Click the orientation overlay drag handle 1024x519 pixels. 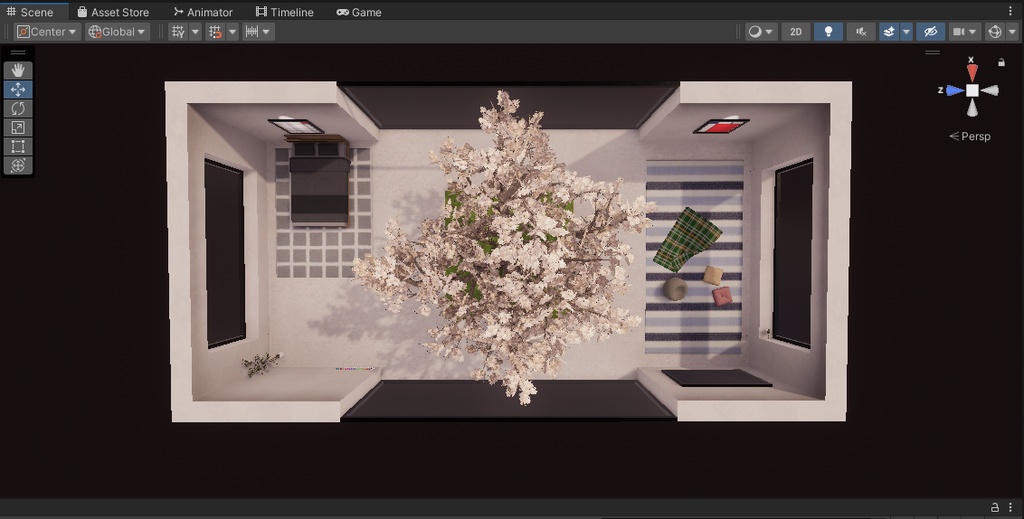click(933, 52)
